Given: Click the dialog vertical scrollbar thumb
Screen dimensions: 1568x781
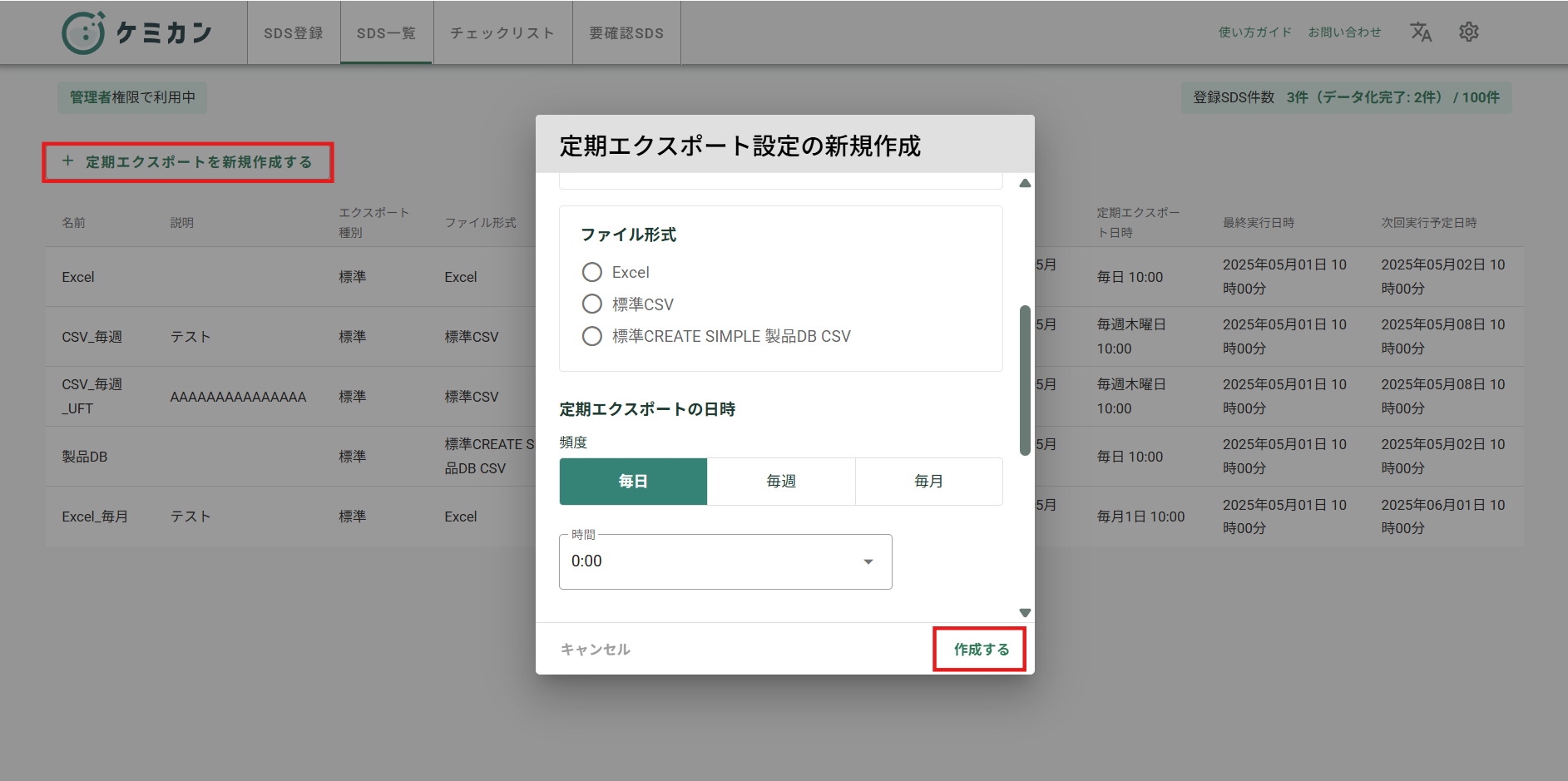Looking at the screenshot, I should click(1025, 380).
